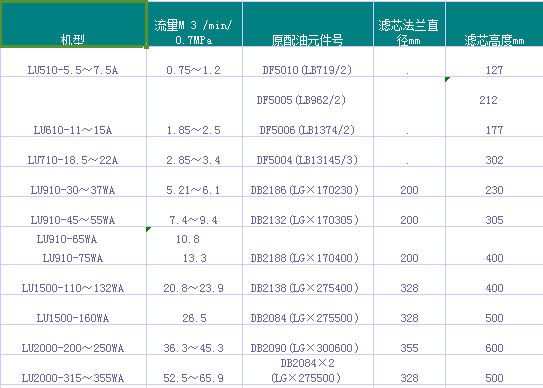
Task: Click cell LU510-5.5~7.5A
Action: point(73,62)
